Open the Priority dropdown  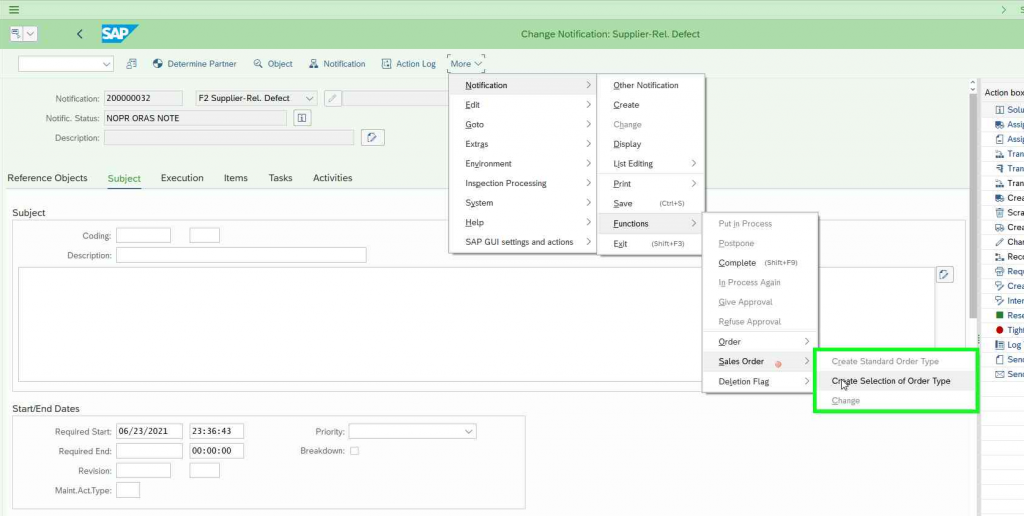point(412,431)
